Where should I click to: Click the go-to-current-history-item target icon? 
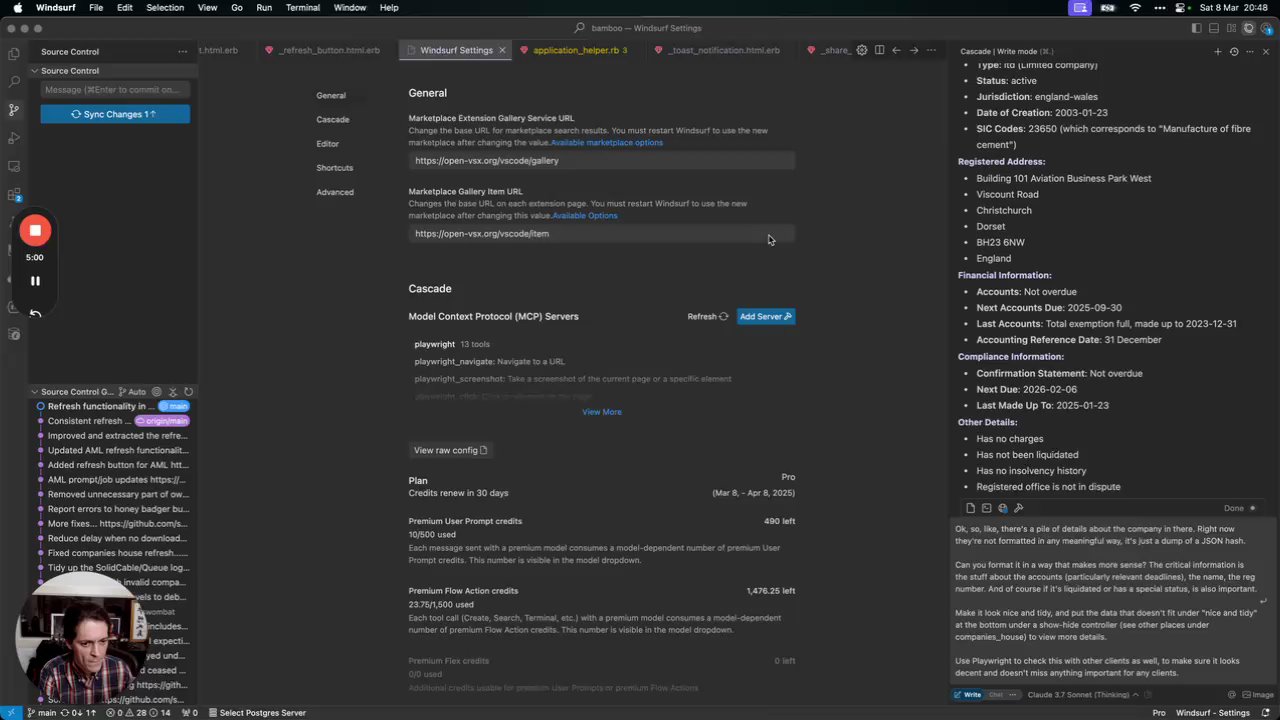(158, 392)
